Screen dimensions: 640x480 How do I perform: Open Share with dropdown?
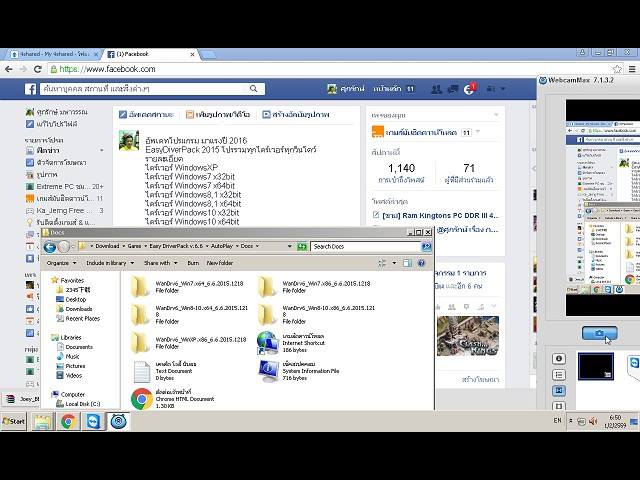click(161, 263)
